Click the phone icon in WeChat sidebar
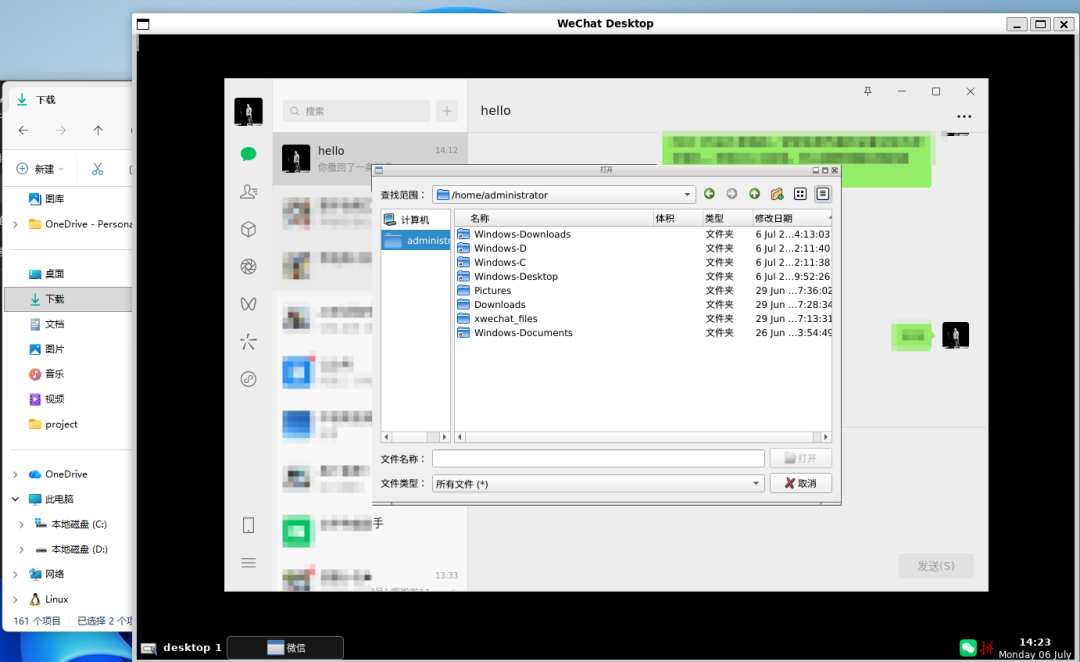Image resolution: width=1080 pixels, height=662 pixels. click(249, 526)
